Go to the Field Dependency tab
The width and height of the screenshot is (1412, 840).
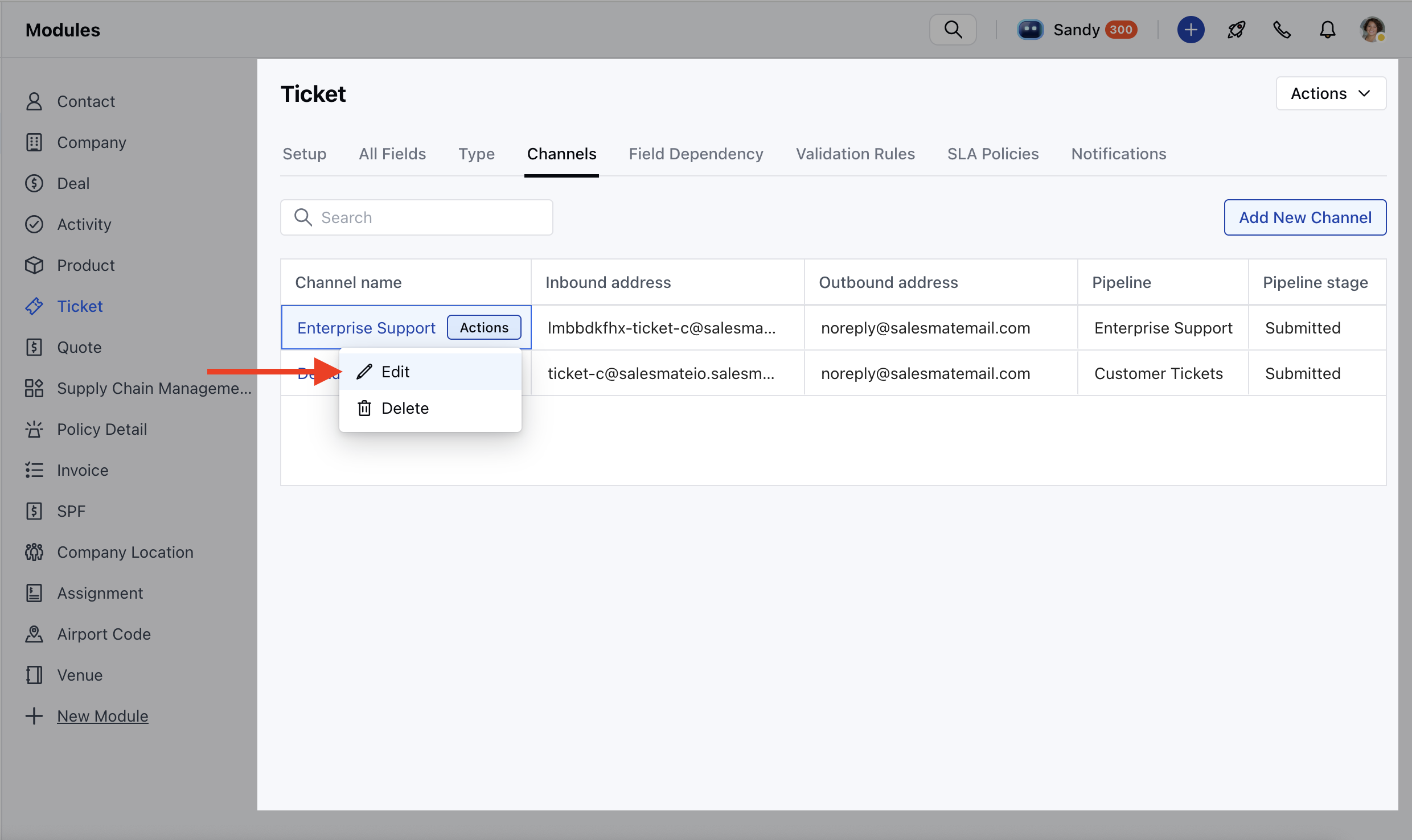(696, 154)
